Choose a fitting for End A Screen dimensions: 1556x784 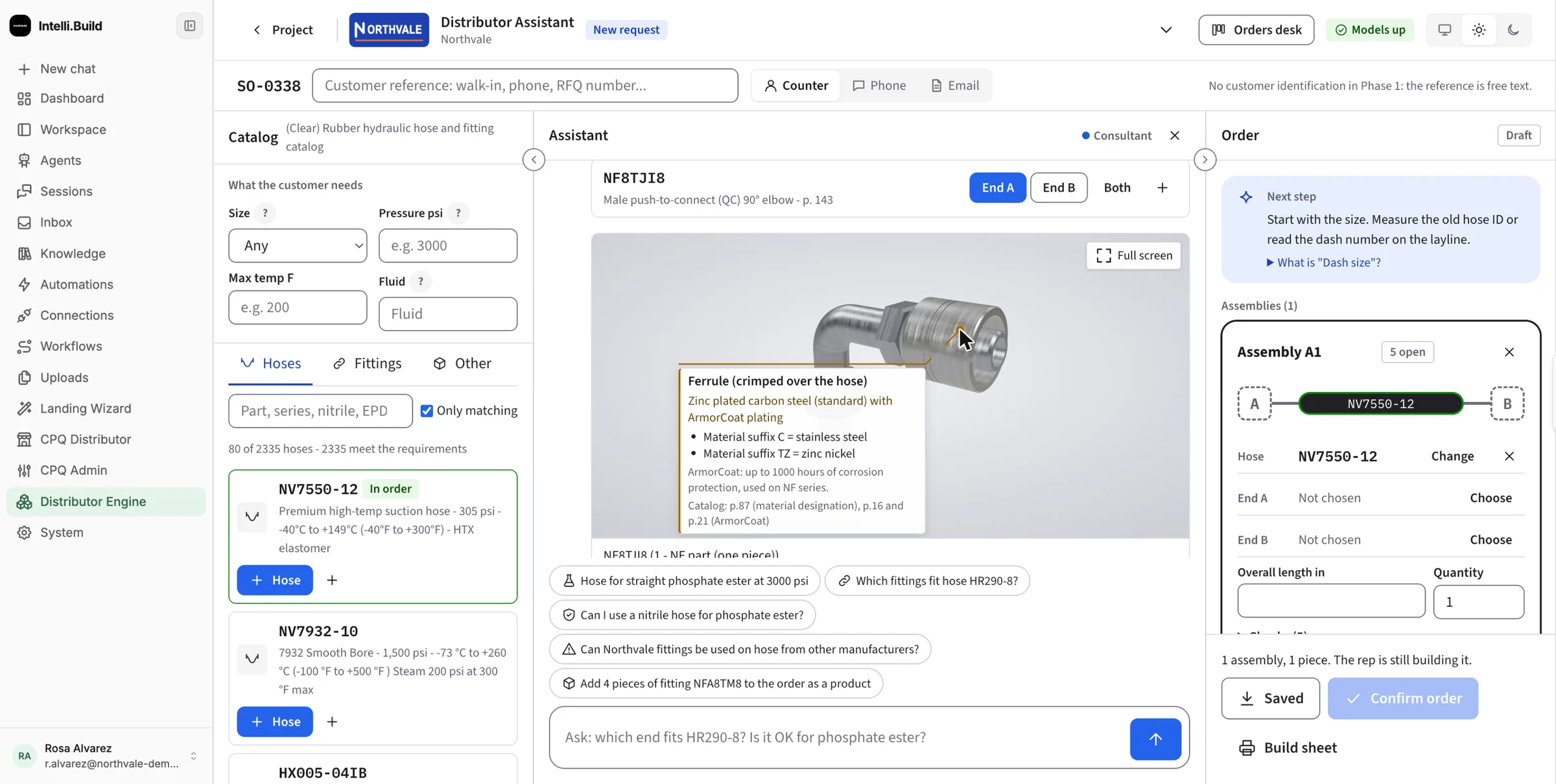click(x=1491, y=498)
